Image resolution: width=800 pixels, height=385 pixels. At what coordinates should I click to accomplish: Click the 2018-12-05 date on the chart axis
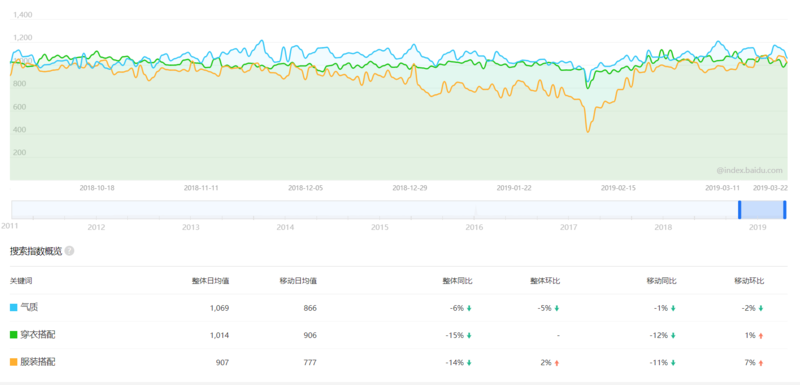tap(306, 188)
